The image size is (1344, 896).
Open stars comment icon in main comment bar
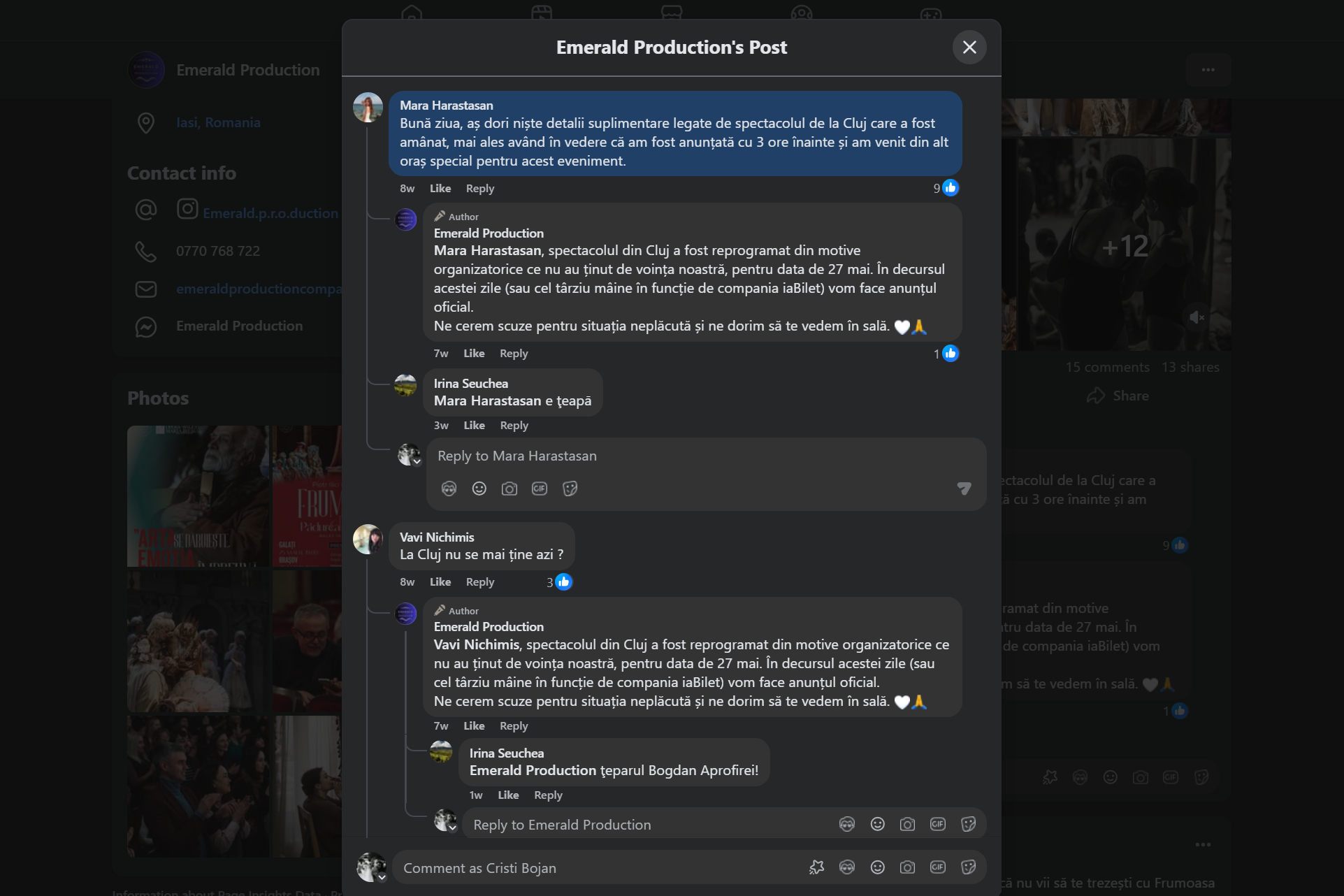point(816,867)
